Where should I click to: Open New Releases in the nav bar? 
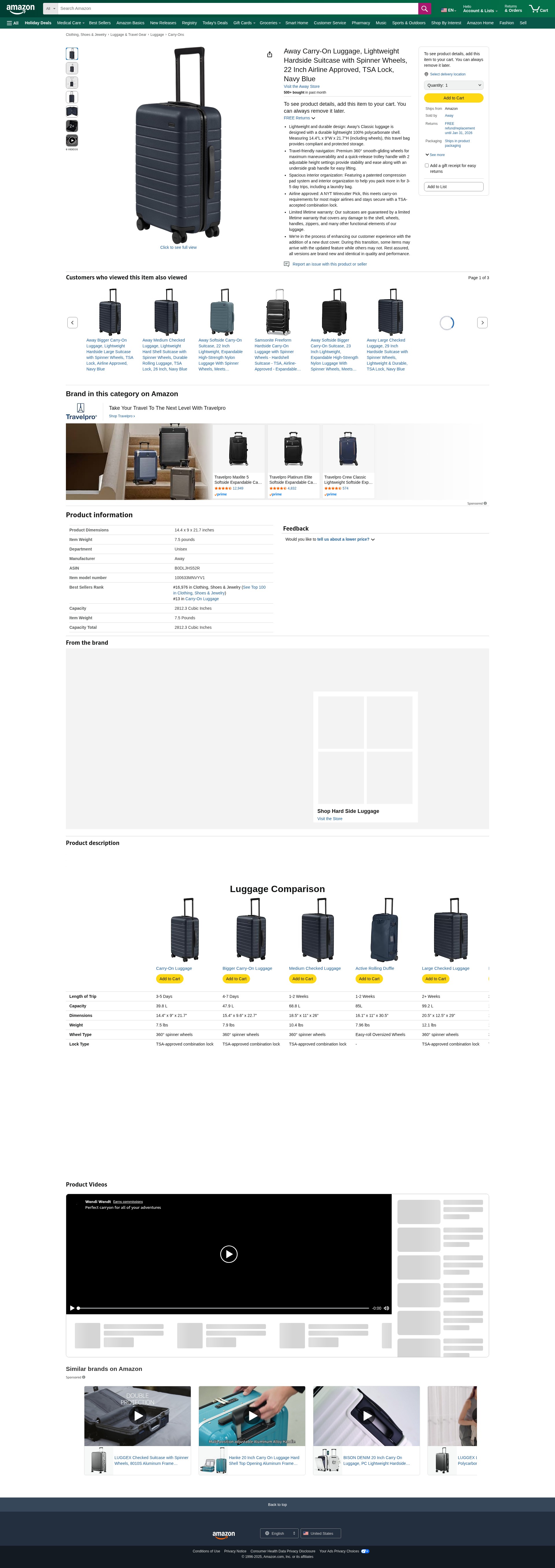(x=163, y=23)
